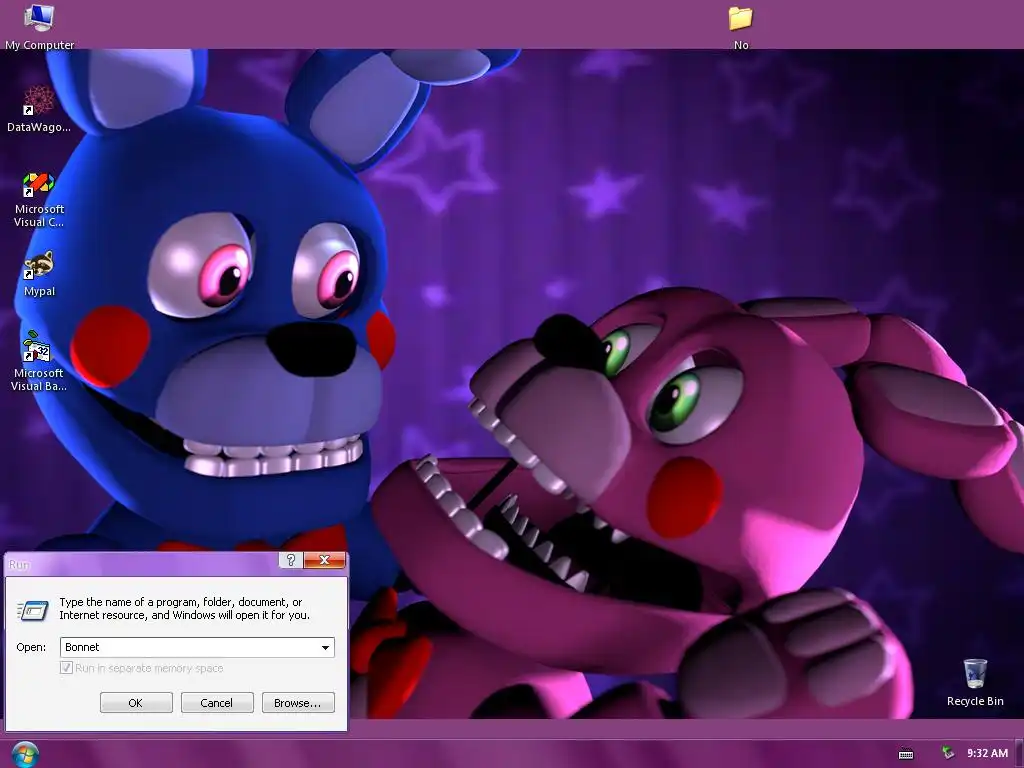Click the Browse... button
1024x768 pixels.
click(298, 703)
